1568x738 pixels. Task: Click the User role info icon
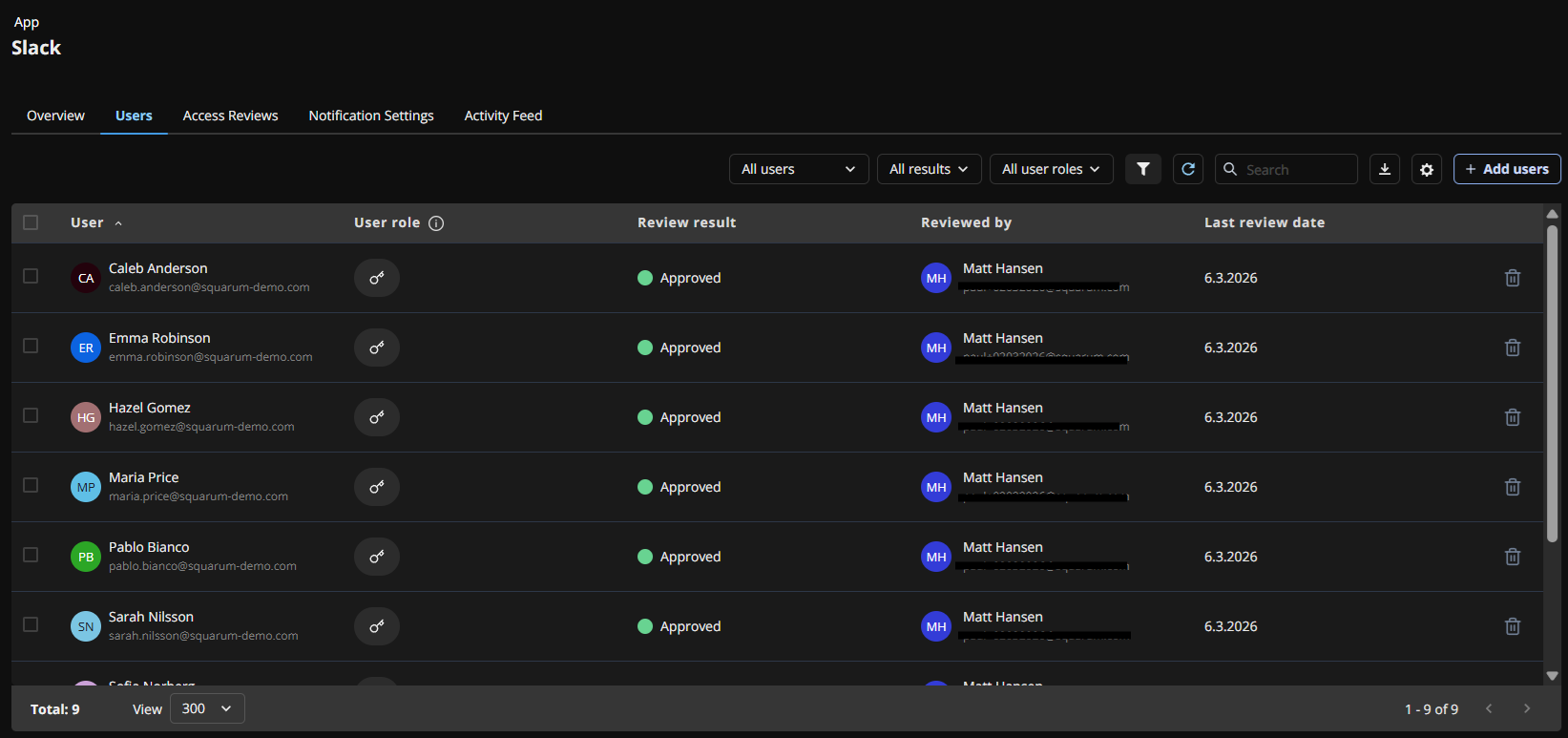pos(436,223)
